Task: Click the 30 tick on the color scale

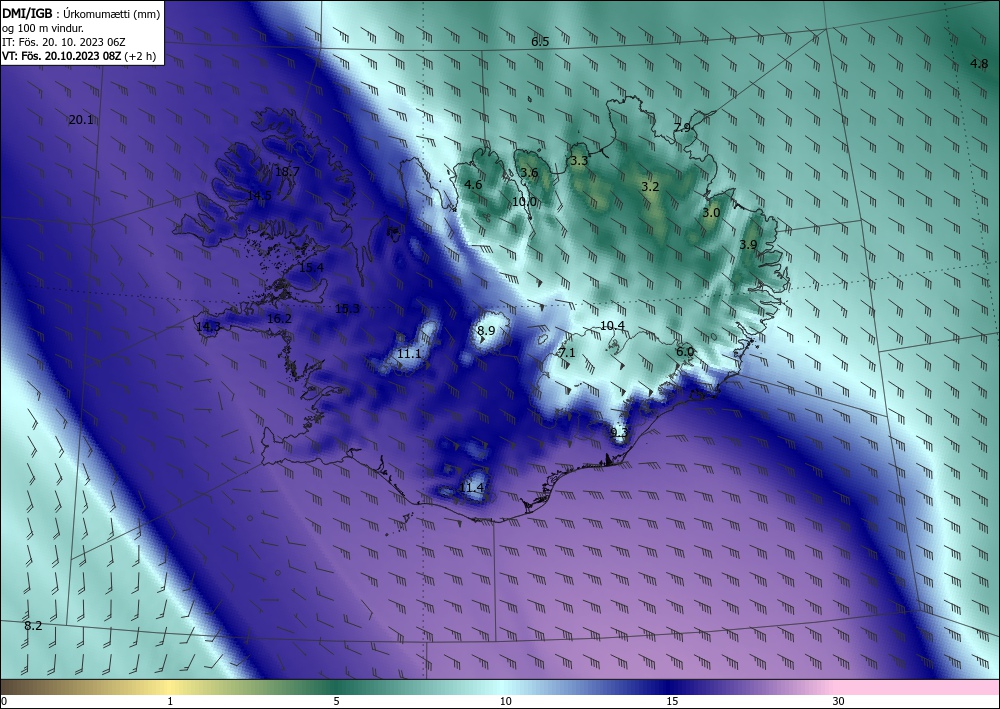Action: (838, 702)
